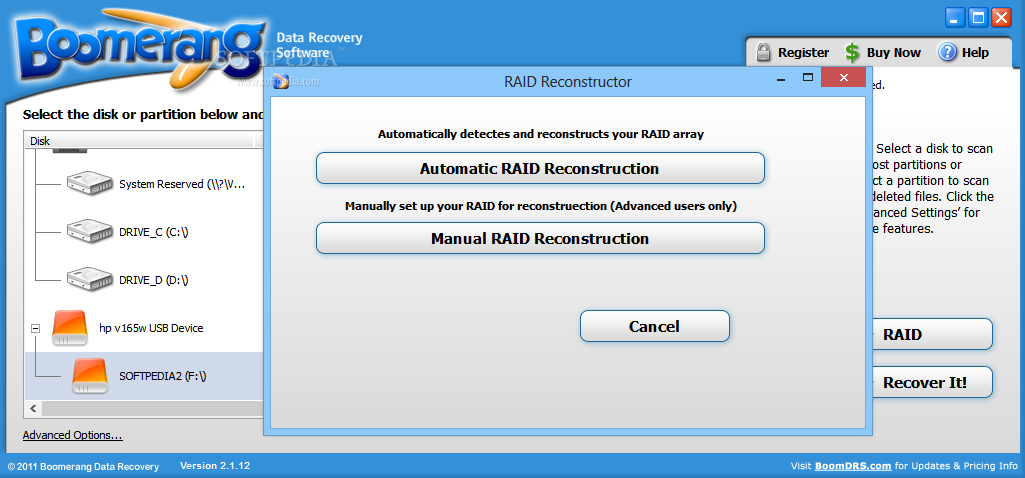Viewport: 1025px width, 478px height.
Task: Maximize the RAID Reconstructor dialog
Action: pyautogui.click(x=808, y=78)
